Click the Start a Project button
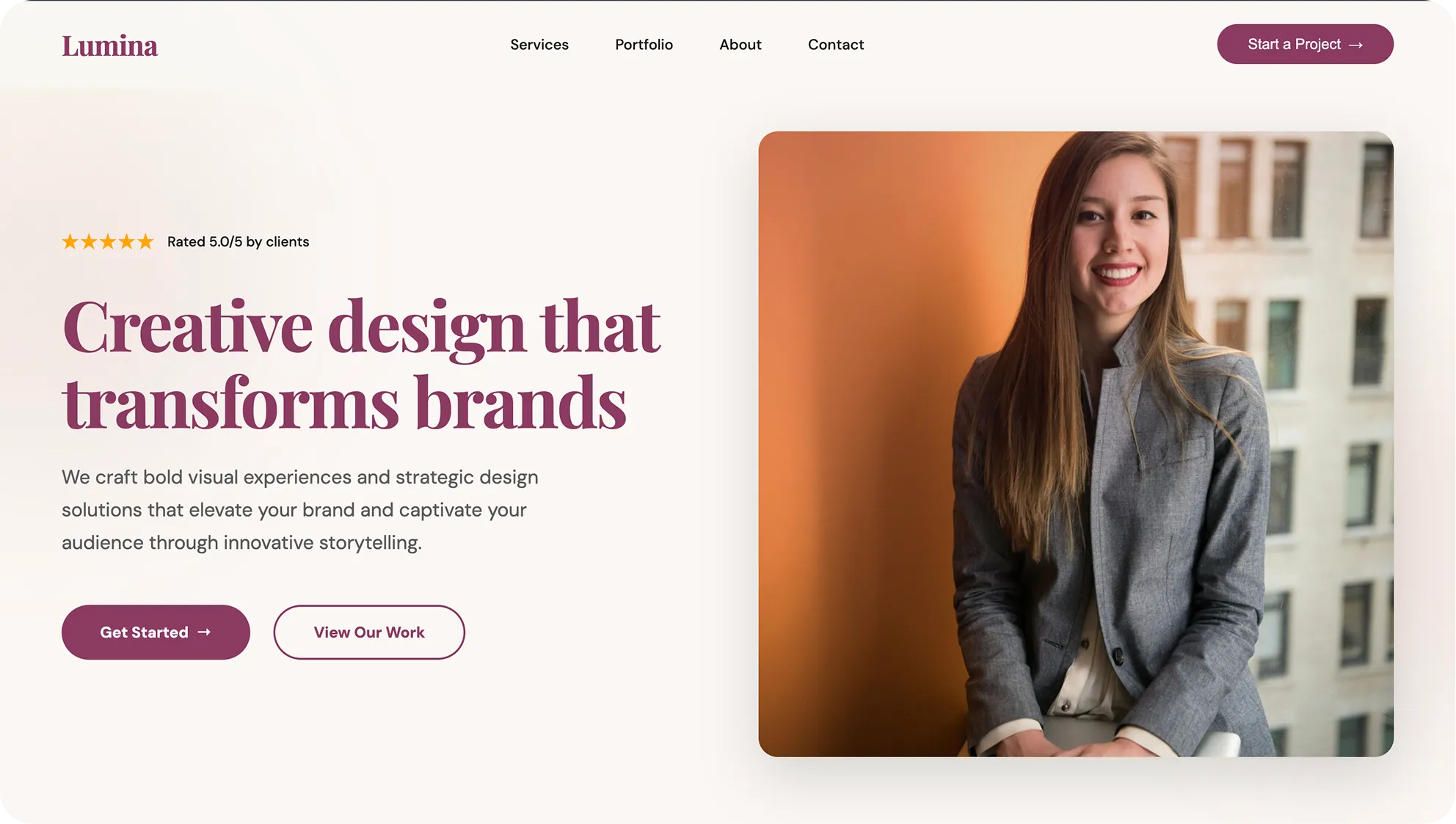The width and height of the screenshot is (1456, 824). pyautogui.click(x=1305, y=44)
